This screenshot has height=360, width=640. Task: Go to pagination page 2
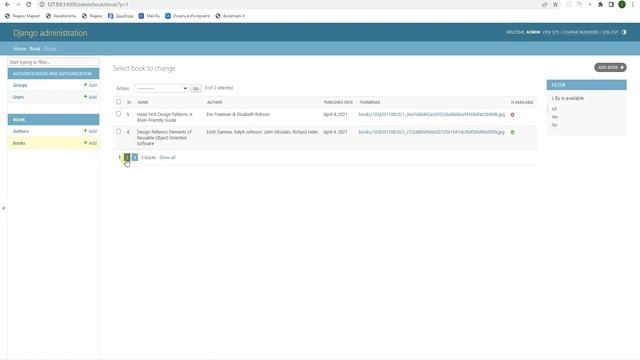[127, 157]
